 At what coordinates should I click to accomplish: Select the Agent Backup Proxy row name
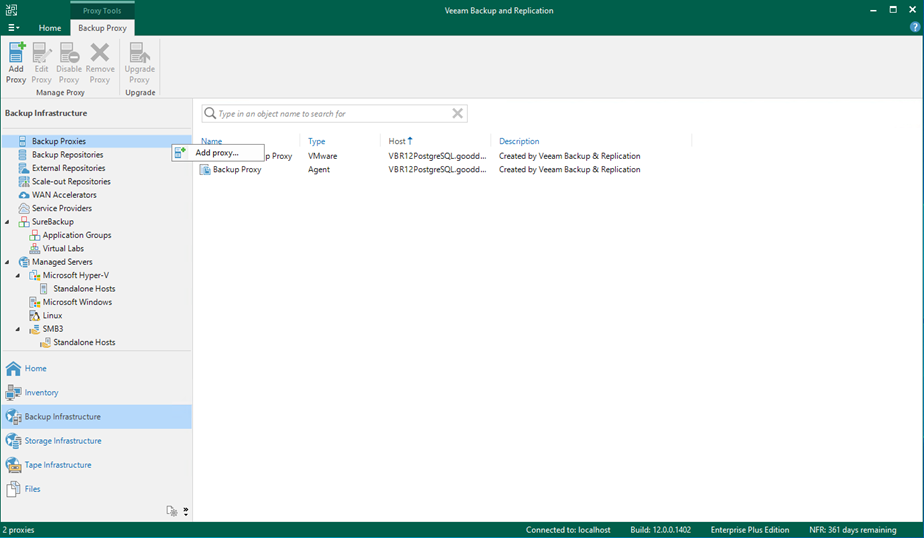pyautogui.click(x=237, y=170)
